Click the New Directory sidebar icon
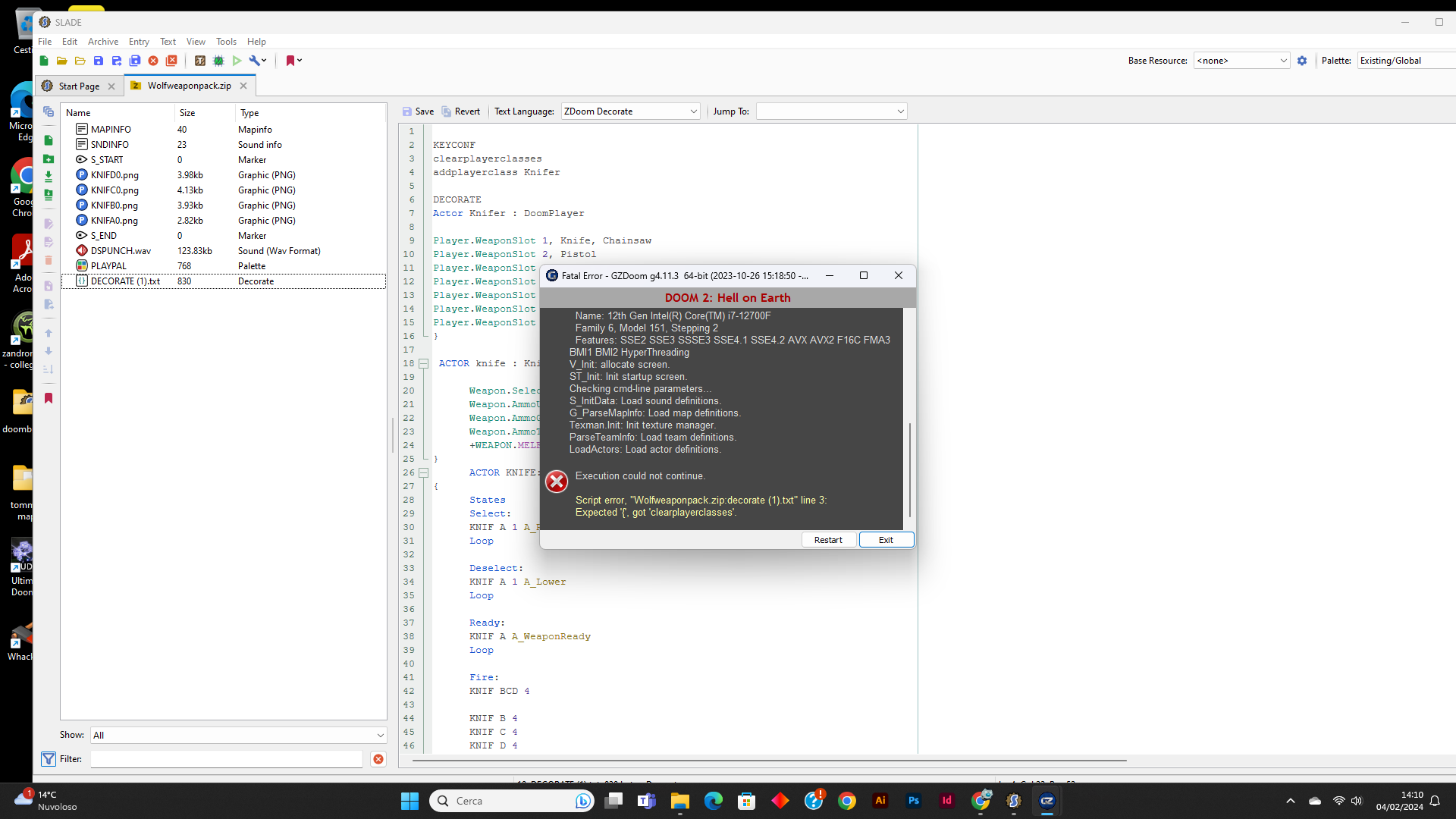 [49, 158]
